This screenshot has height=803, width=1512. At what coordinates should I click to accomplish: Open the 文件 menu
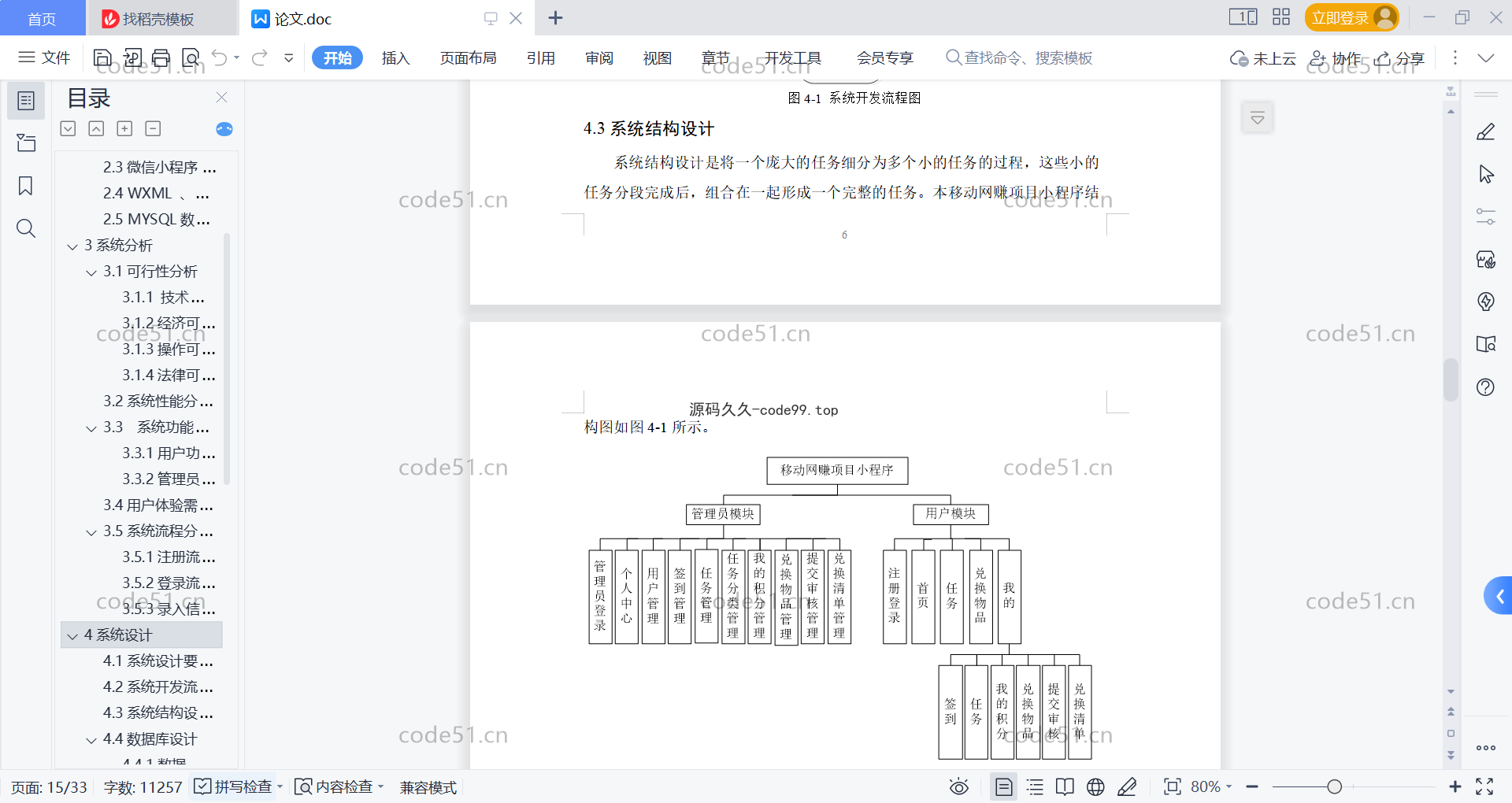[x=45, y=57]
